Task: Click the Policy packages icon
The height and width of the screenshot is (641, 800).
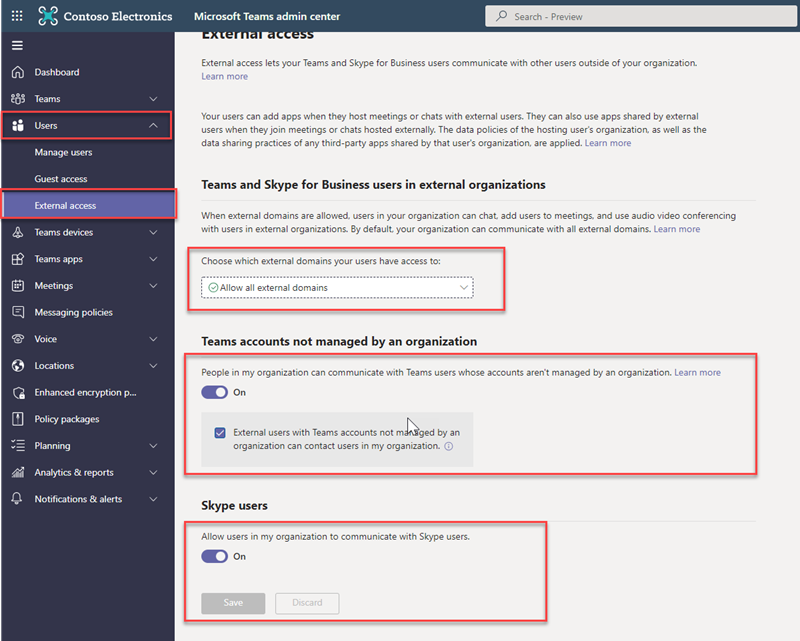Action: pos(18,419)
